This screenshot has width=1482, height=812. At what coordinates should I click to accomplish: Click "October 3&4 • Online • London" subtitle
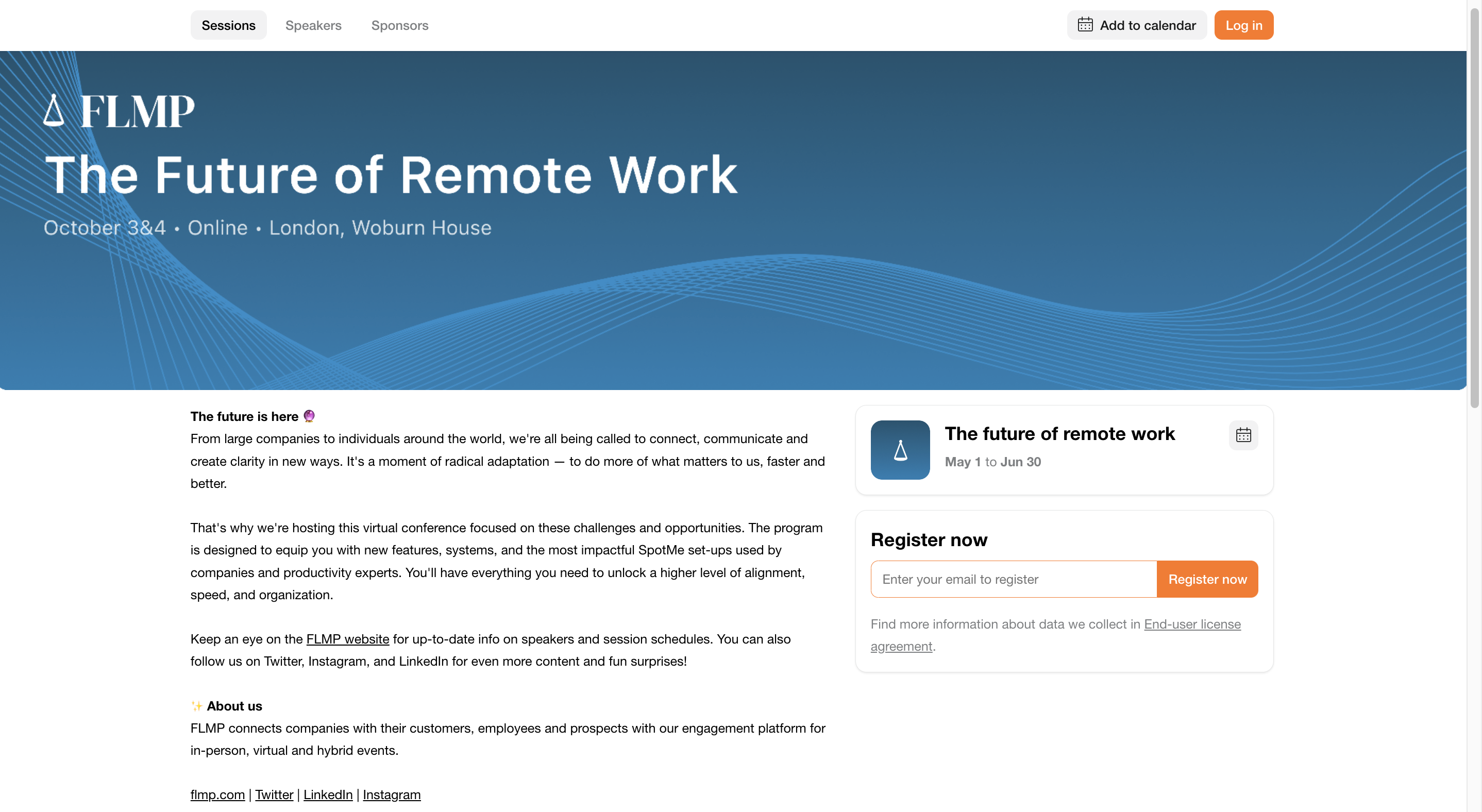[x=267, y=228]
